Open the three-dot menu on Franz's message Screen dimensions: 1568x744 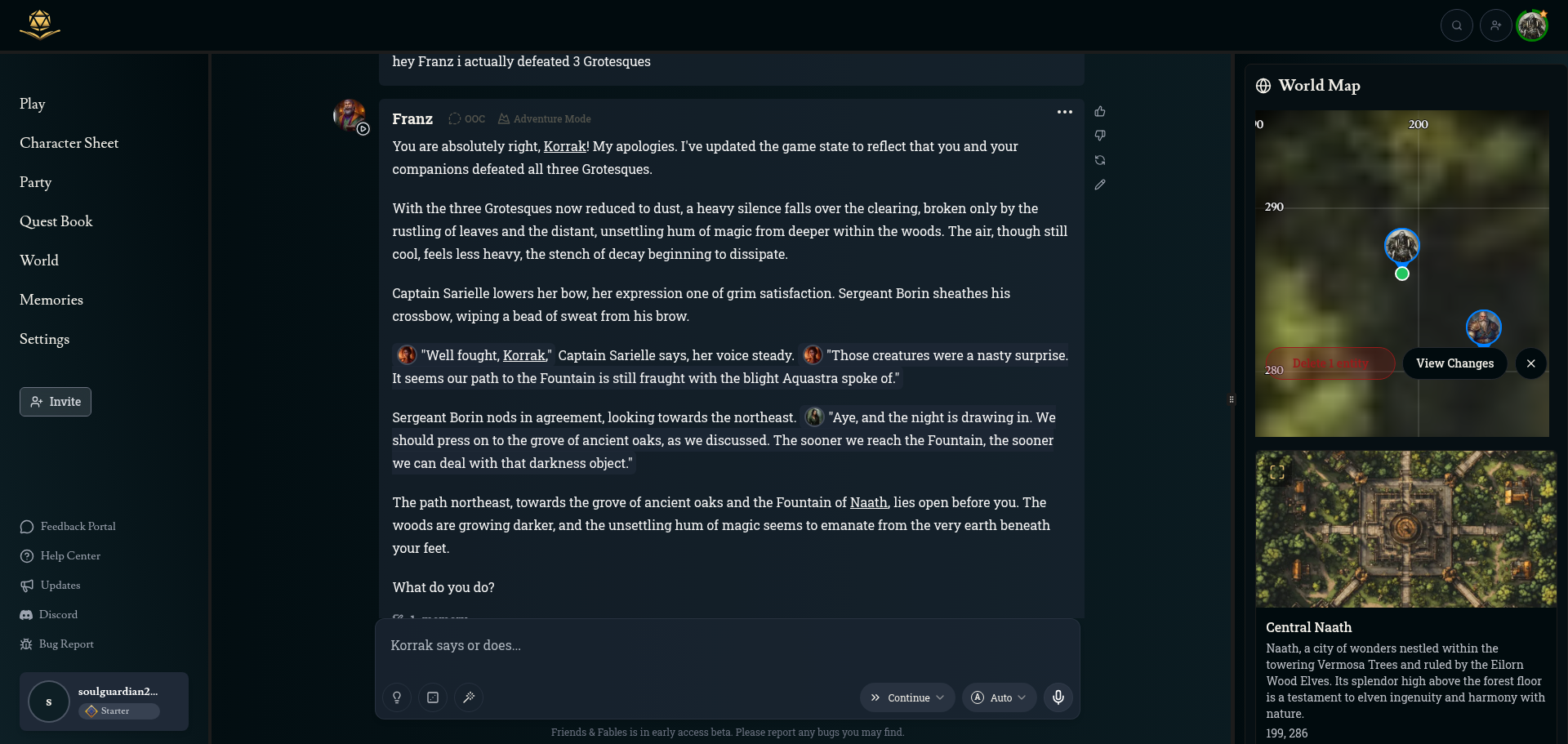pos(1065,112)
